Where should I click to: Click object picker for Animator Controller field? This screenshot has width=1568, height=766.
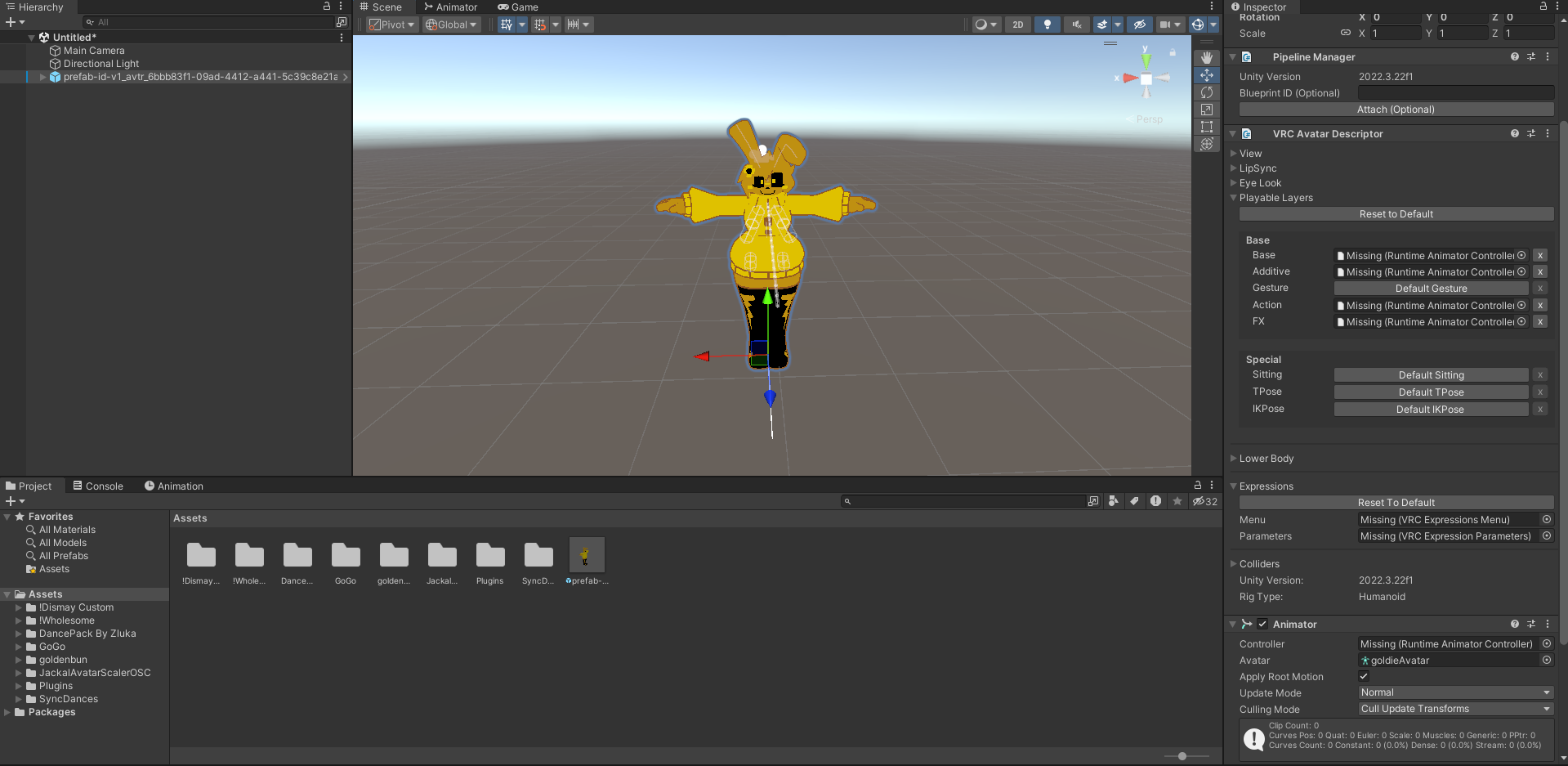[x=1547, y=643]
